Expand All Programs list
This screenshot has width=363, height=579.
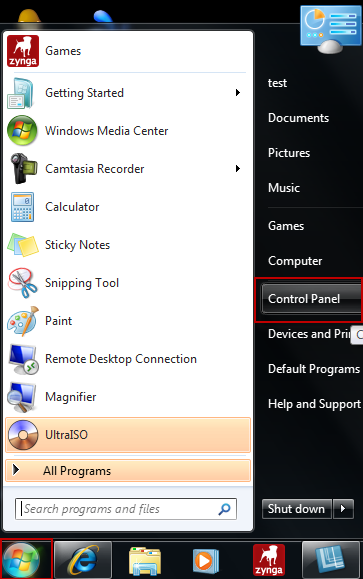click(x=128, y=471)
